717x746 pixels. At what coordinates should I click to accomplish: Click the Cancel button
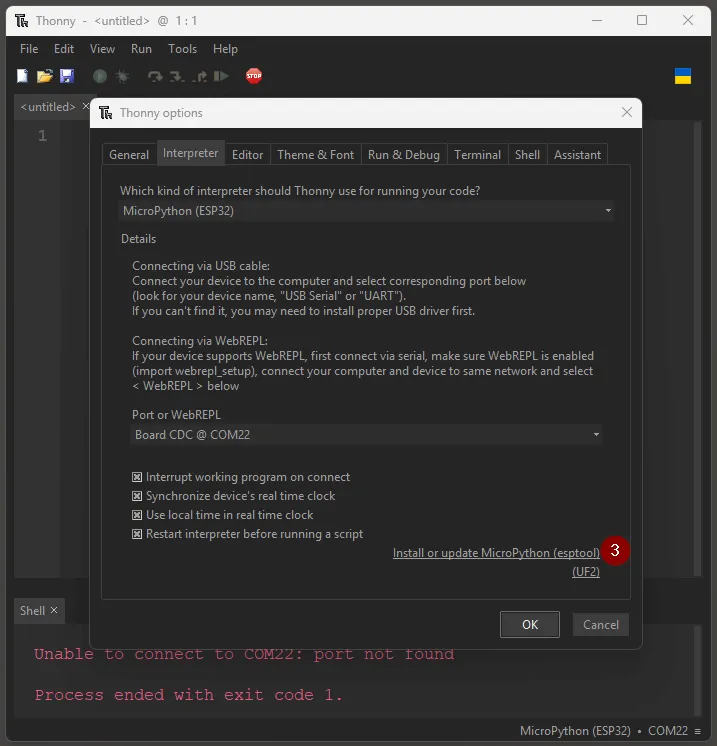(x=600, y=624)
